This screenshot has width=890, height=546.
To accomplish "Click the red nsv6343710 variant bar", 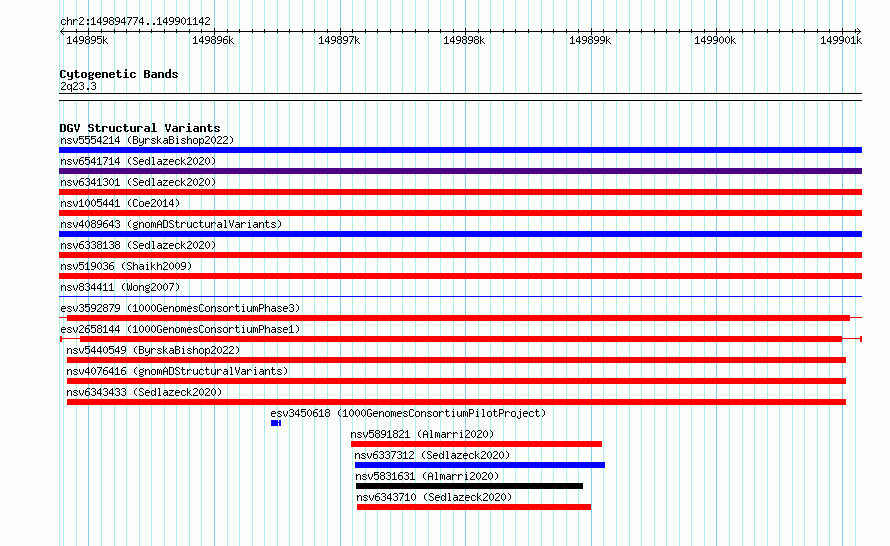I will tap(474, 507).
